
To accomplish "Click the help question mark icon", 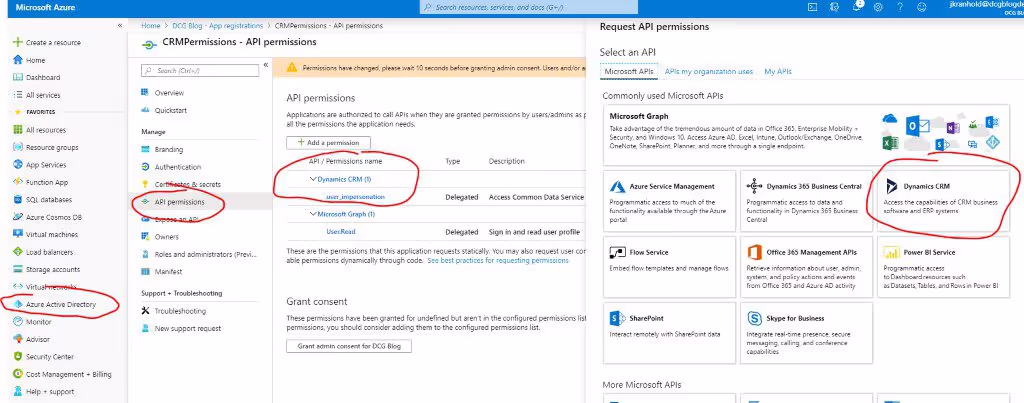I will coord(900,7).
